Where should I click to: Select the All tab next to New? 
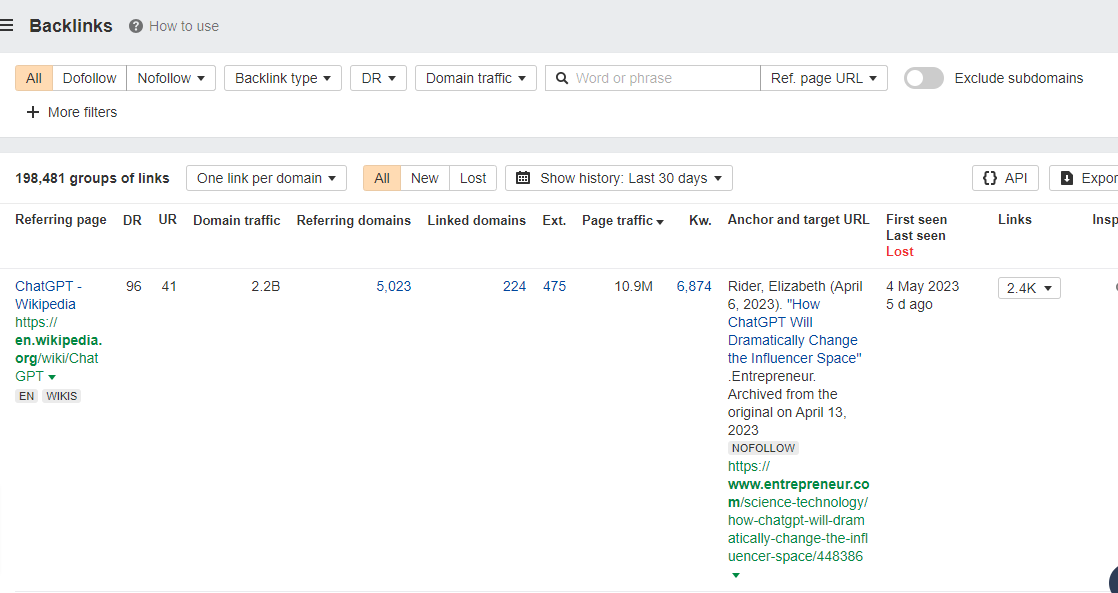point(382,178)
